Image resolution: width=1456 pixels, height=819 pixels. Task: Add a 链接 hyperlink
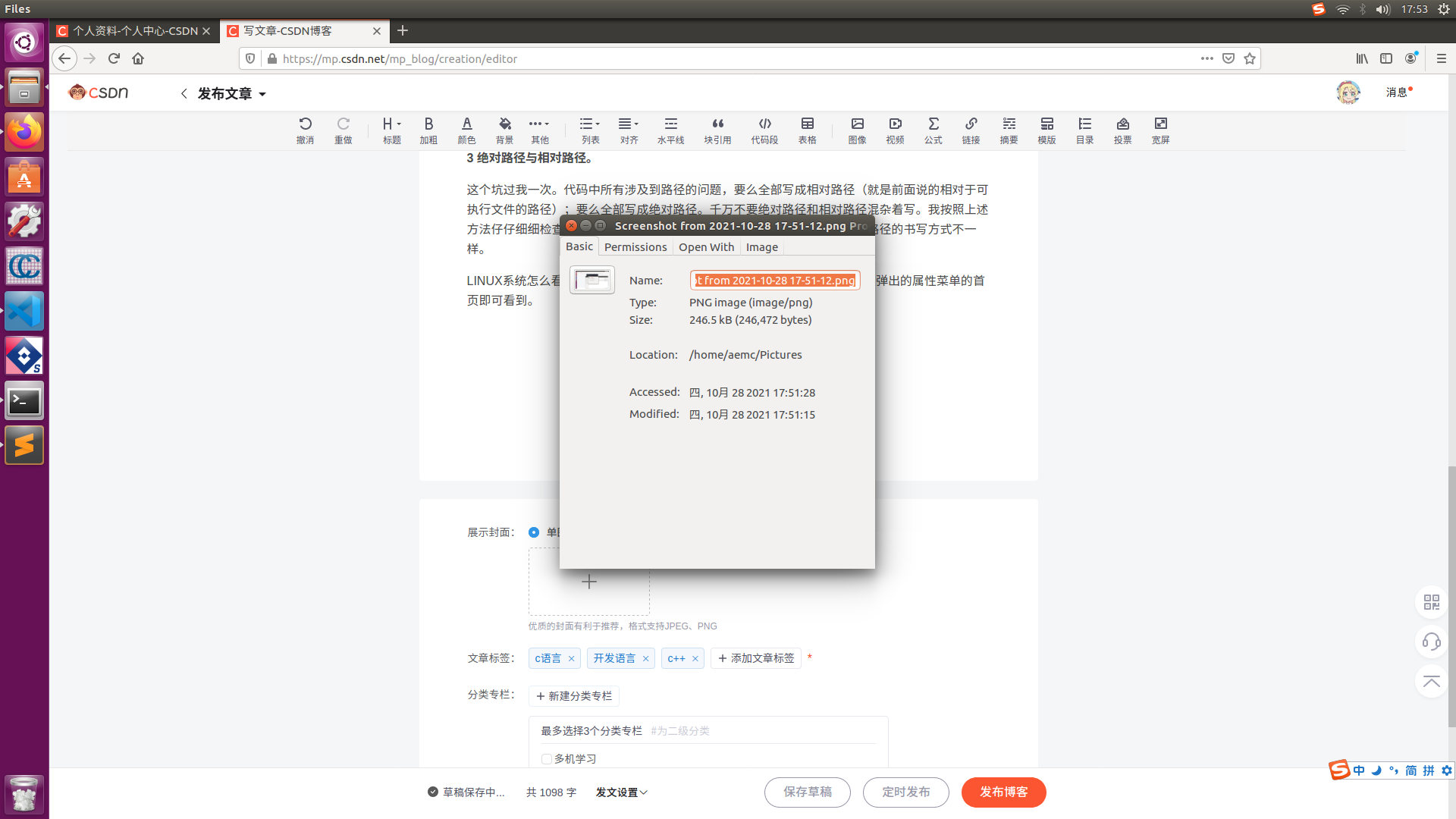(971, 130)
